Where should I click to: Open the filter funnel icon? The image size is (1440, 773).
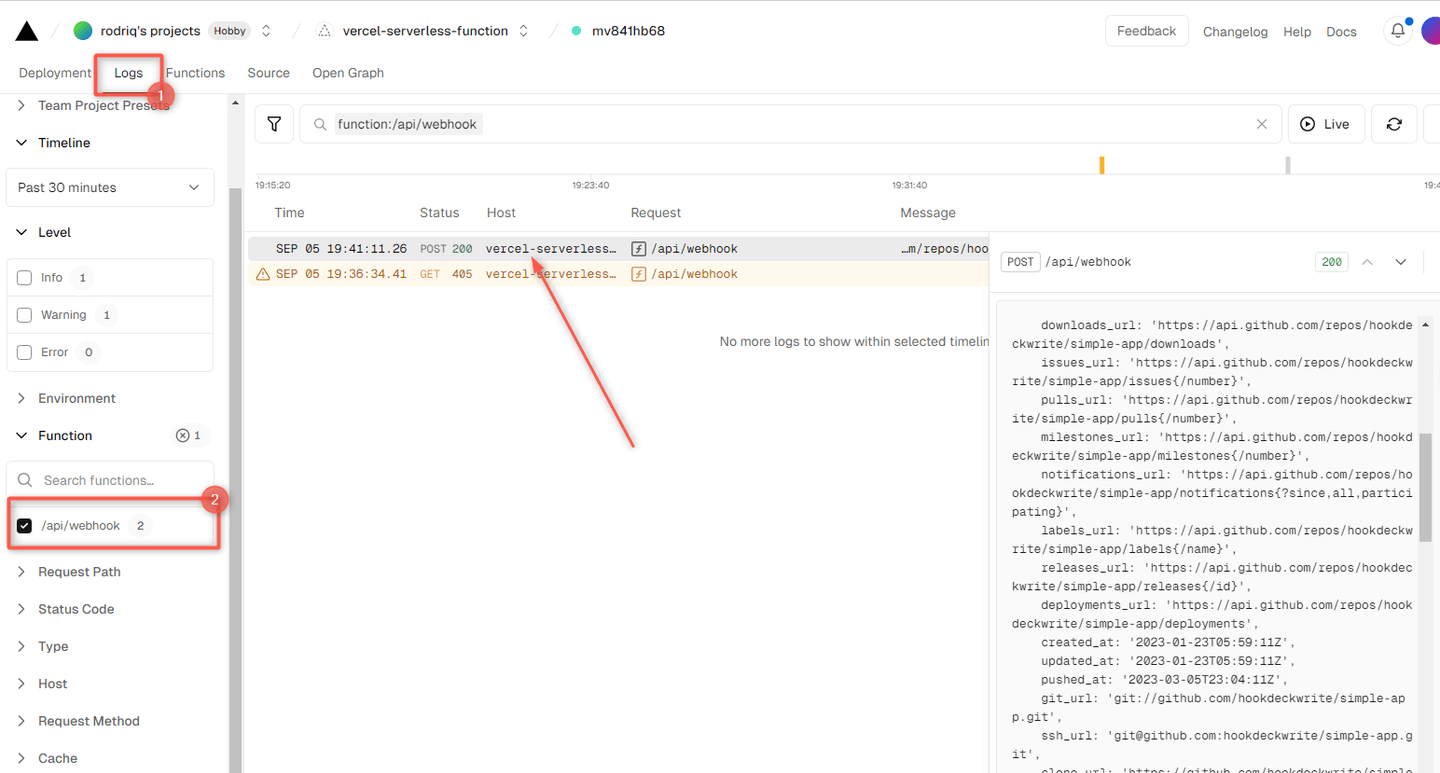[274, 124]
